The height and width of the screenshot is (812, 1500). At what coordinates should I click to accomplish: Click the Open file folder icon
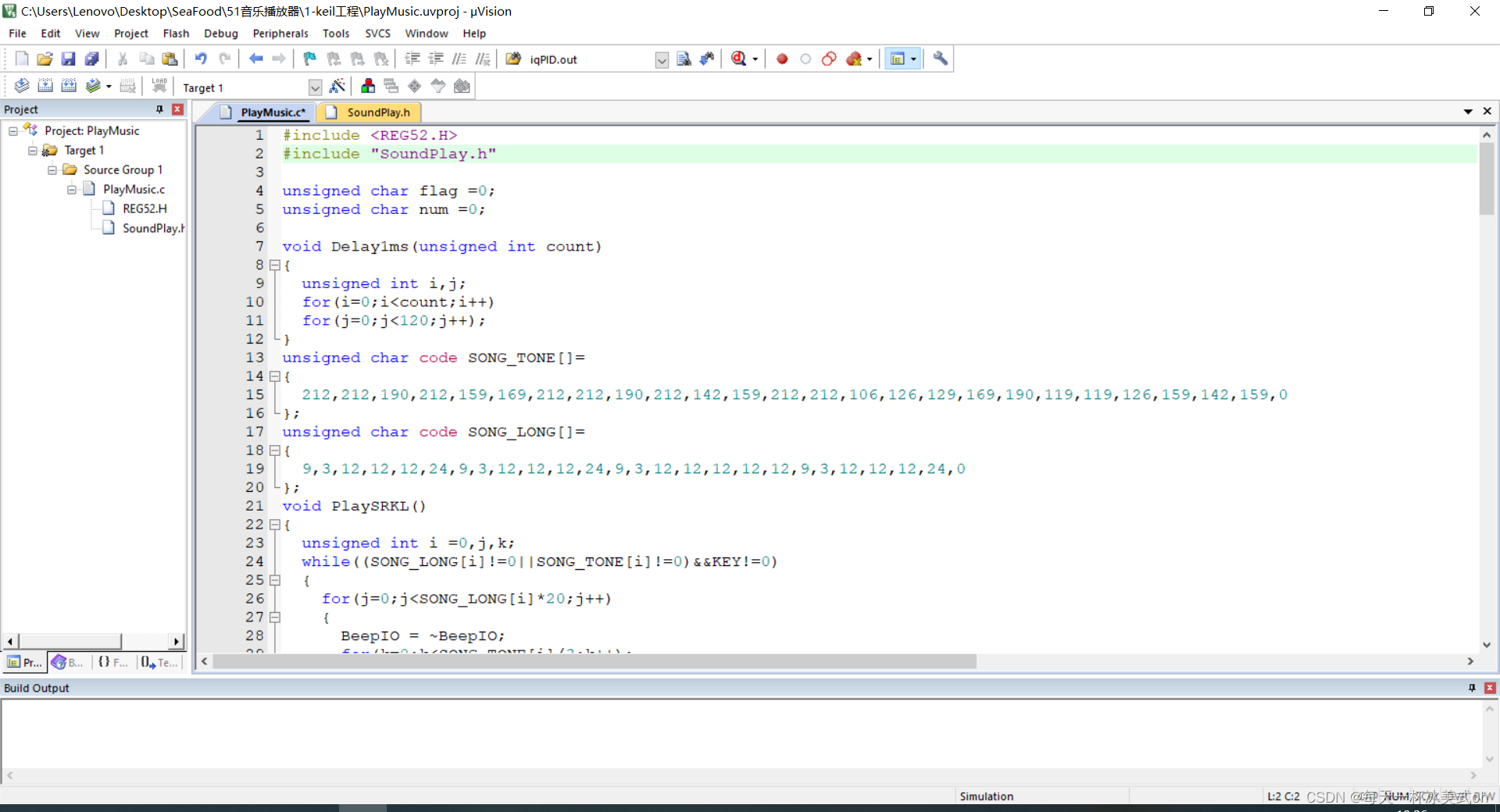(45, 59)
